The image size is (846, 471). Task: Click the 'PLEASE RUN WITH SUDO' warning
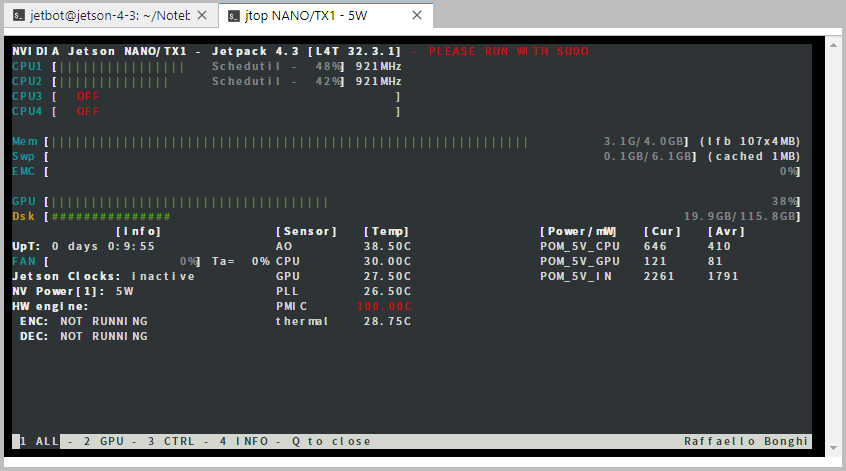tap(508, 51)
